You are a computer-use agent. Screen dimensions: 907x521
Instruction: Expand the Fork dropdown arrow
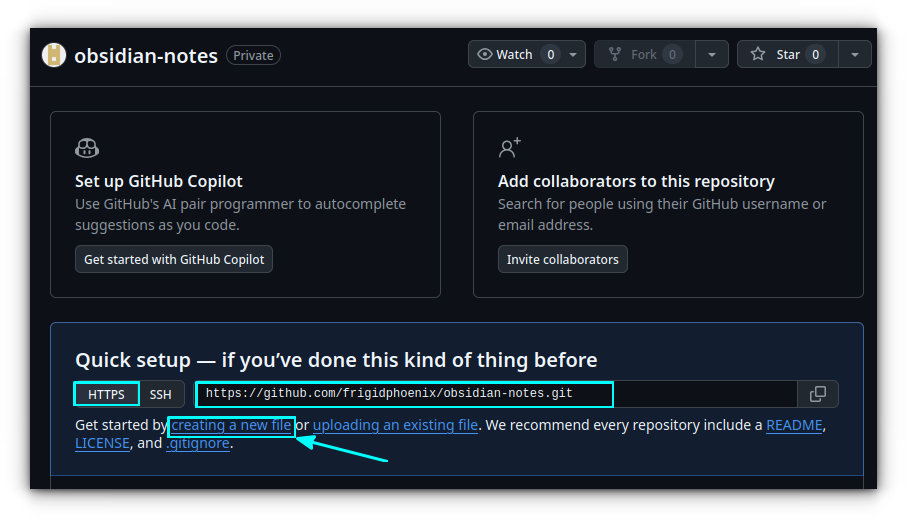pos(711,54)
